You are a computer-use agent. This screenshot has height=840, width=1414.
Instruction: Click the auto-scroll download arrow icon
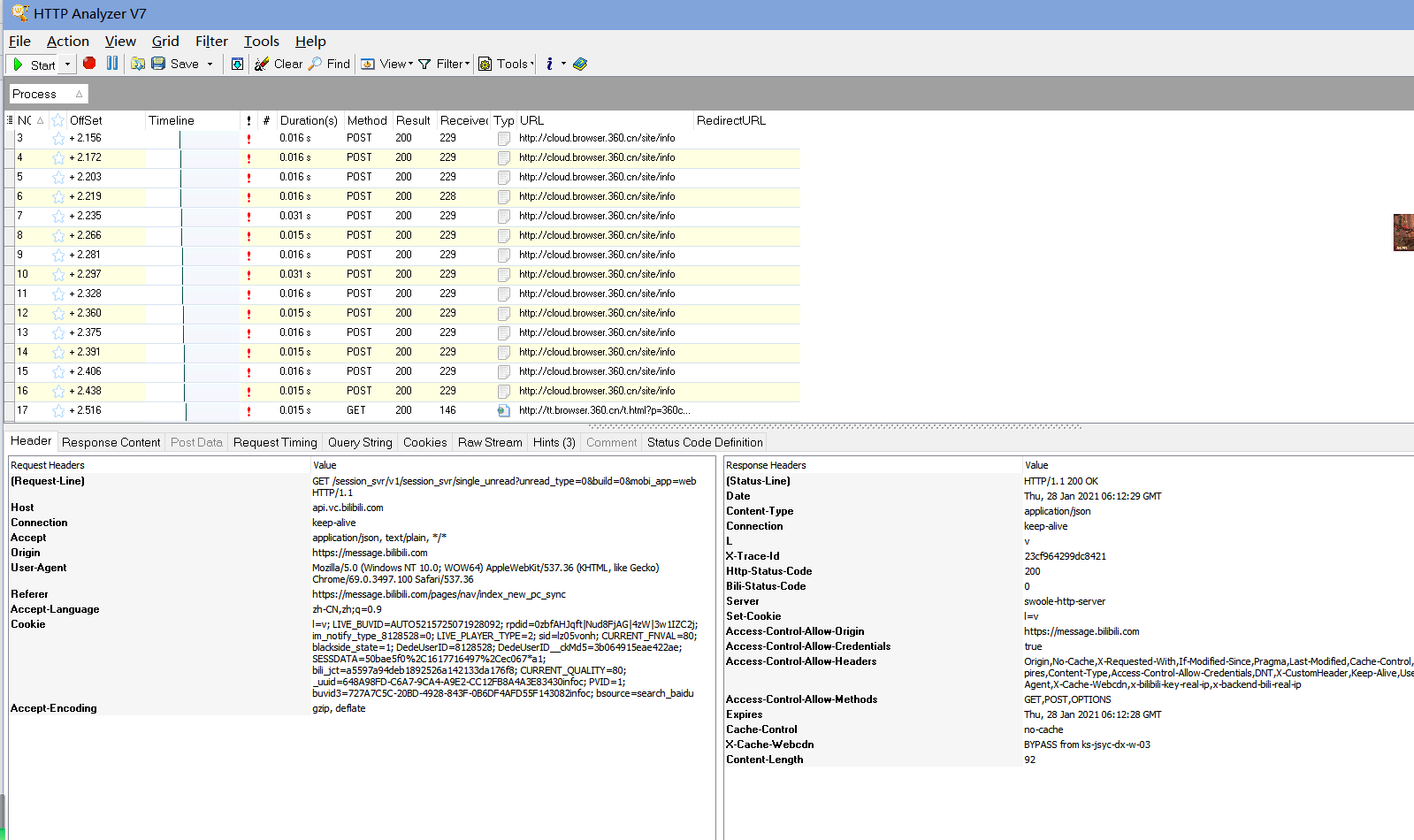237,64
